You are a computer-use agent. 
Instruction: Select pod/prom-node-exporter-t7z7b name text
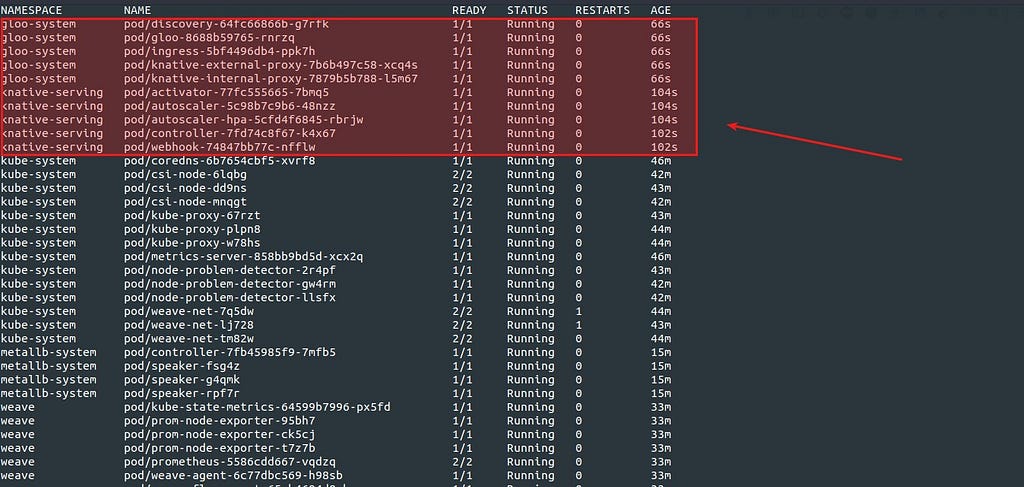pos(219,449)
